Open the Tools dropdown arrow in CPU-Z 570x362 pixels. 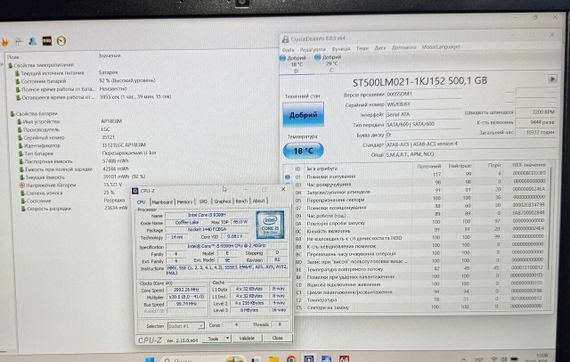(x=227, y=338)
